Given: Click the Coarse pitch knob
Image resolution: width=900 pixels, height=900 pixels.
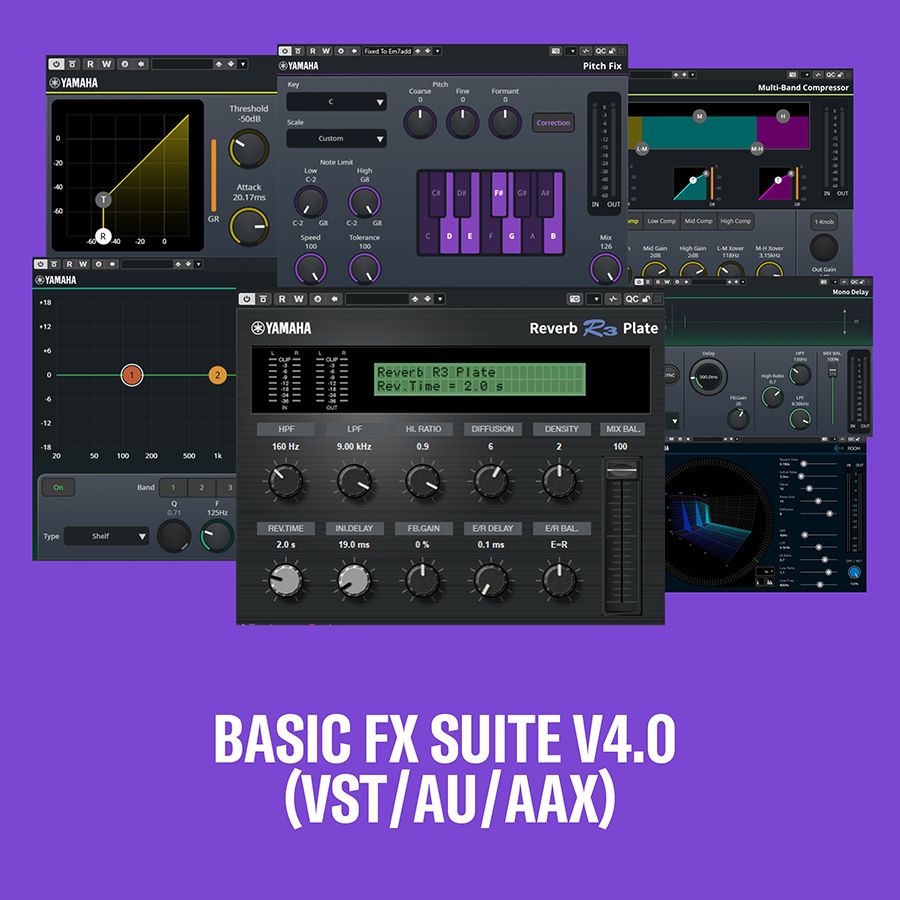Looking at the screenshot, I should [420, 122].
